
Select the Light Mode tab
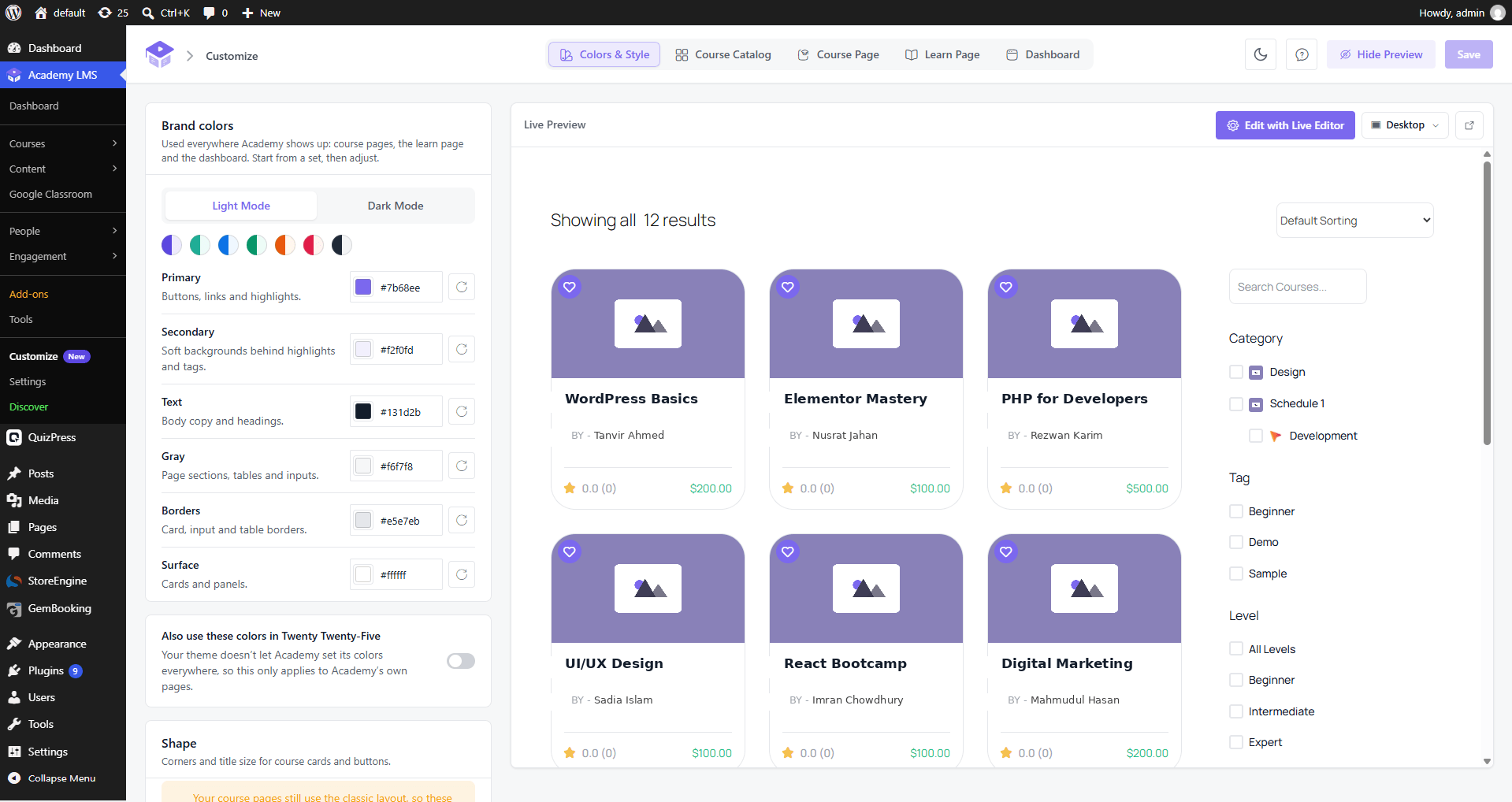pos(241,206)
